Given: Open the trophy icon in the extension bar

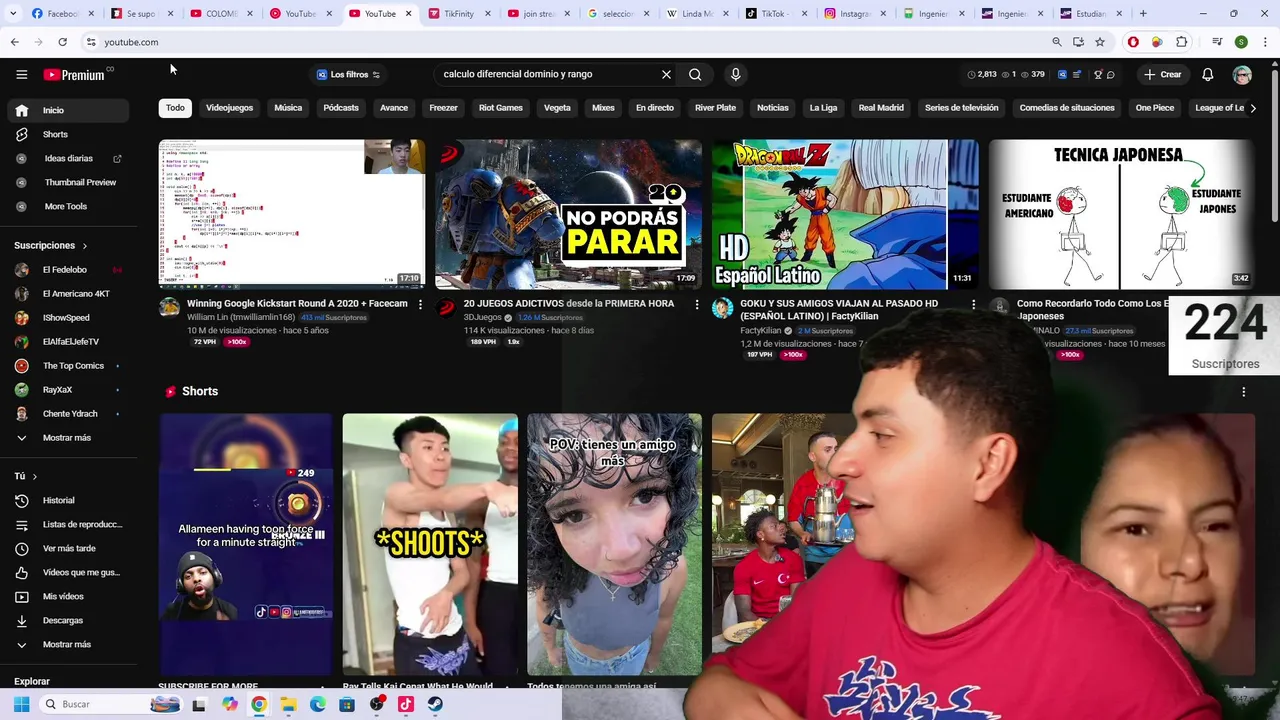Looking at the screenshot, I should [x=1098, y=74].
